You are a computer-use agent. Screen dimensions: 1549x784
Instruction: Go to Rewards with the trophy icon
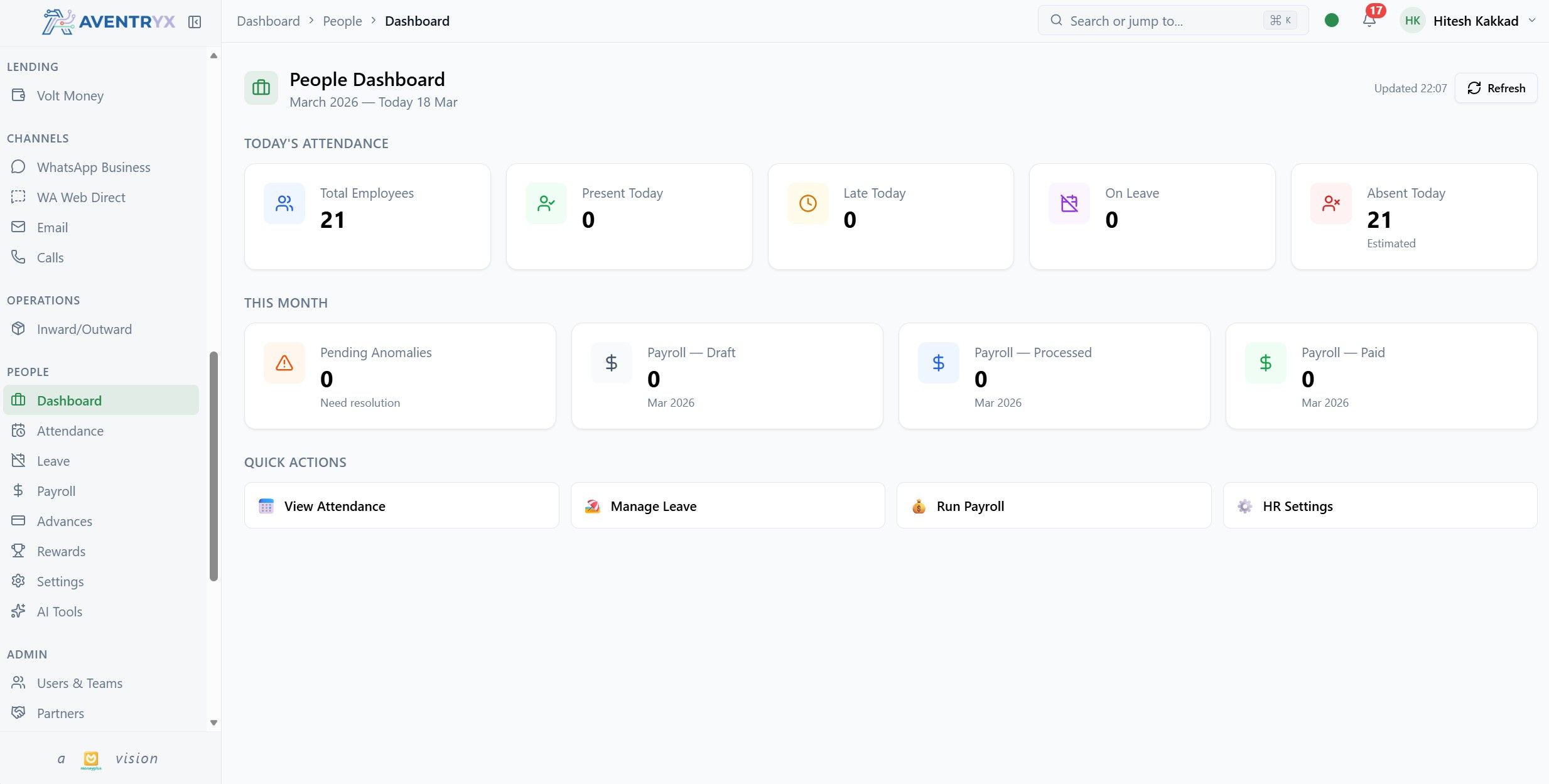coord(61,551)
